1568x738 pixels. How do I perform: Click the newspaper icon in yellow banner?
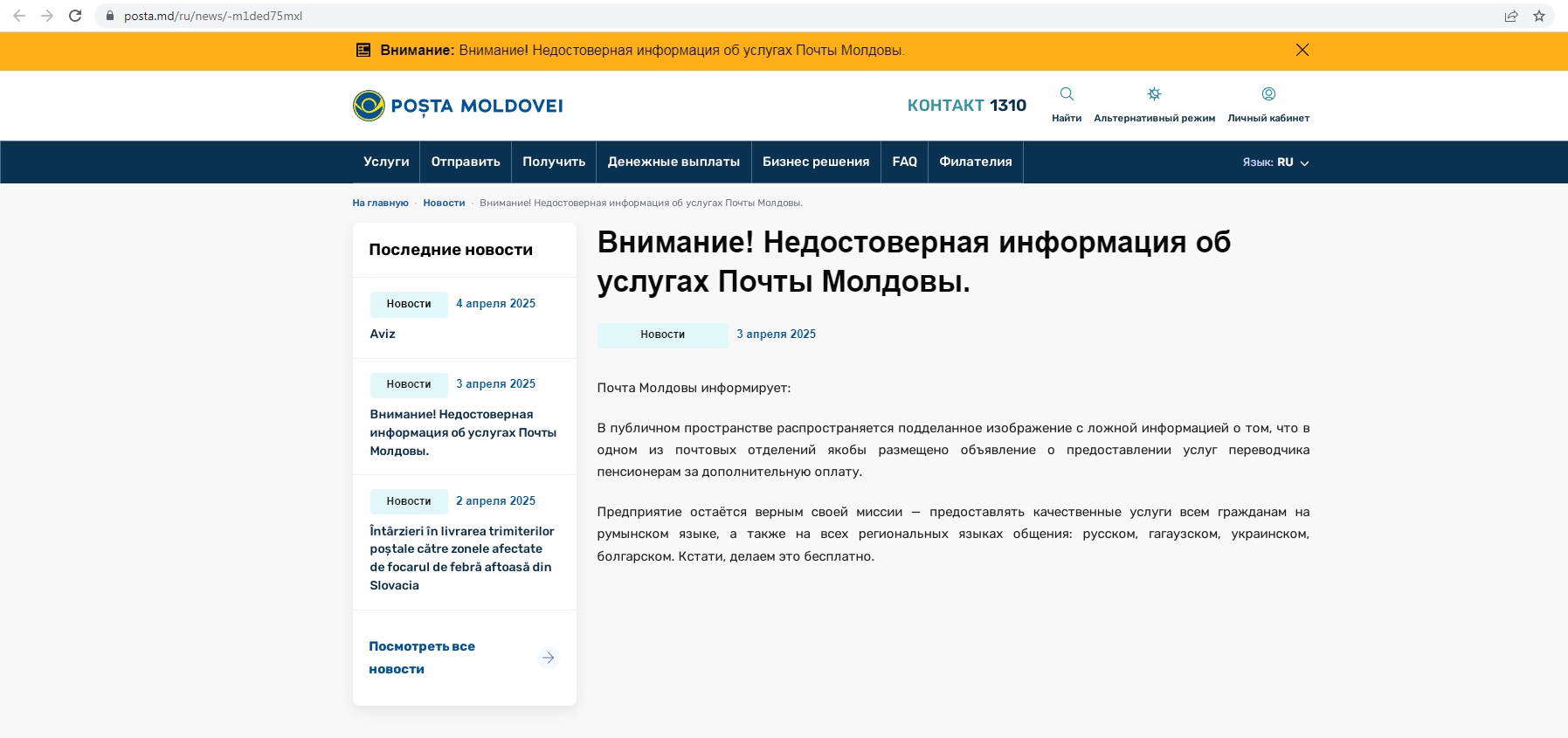tap(363, 51)
